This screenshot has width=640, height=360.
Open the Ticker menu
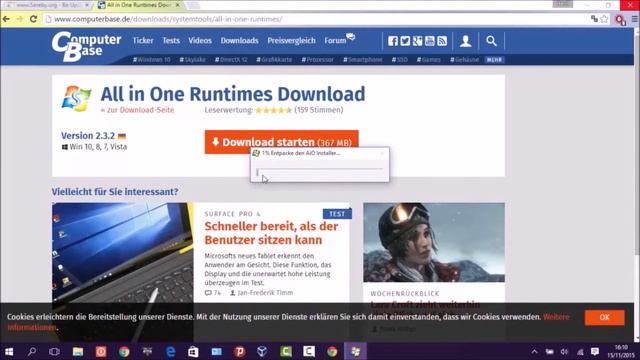(x=143, y=40)
